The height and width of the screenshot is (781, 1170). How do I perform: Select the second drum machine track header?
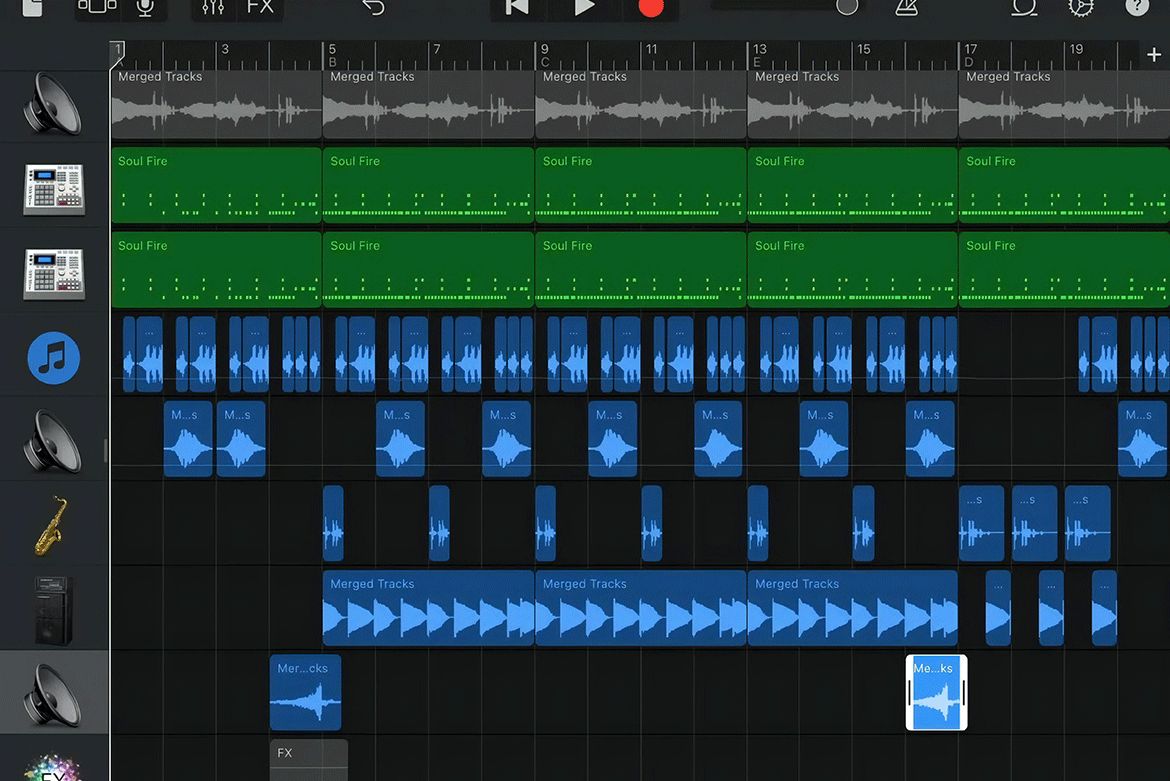54,274
